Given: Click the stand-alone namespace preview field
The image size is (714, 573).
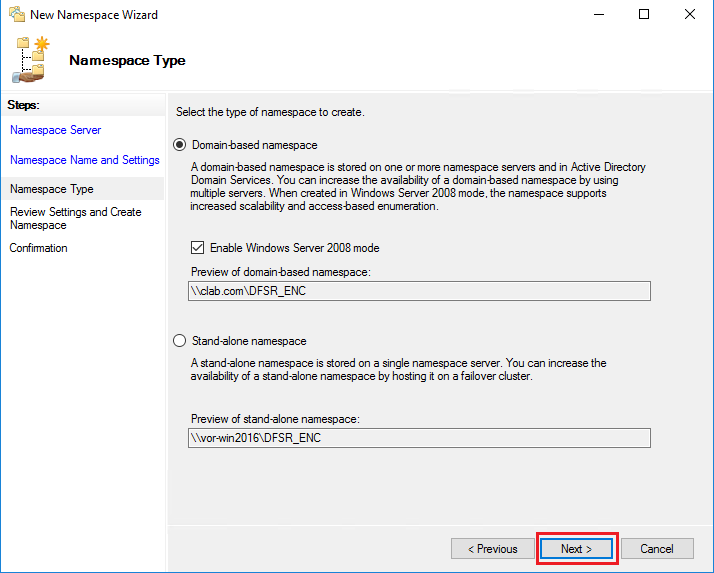Looking at the screenshot, I should (419, 438).
